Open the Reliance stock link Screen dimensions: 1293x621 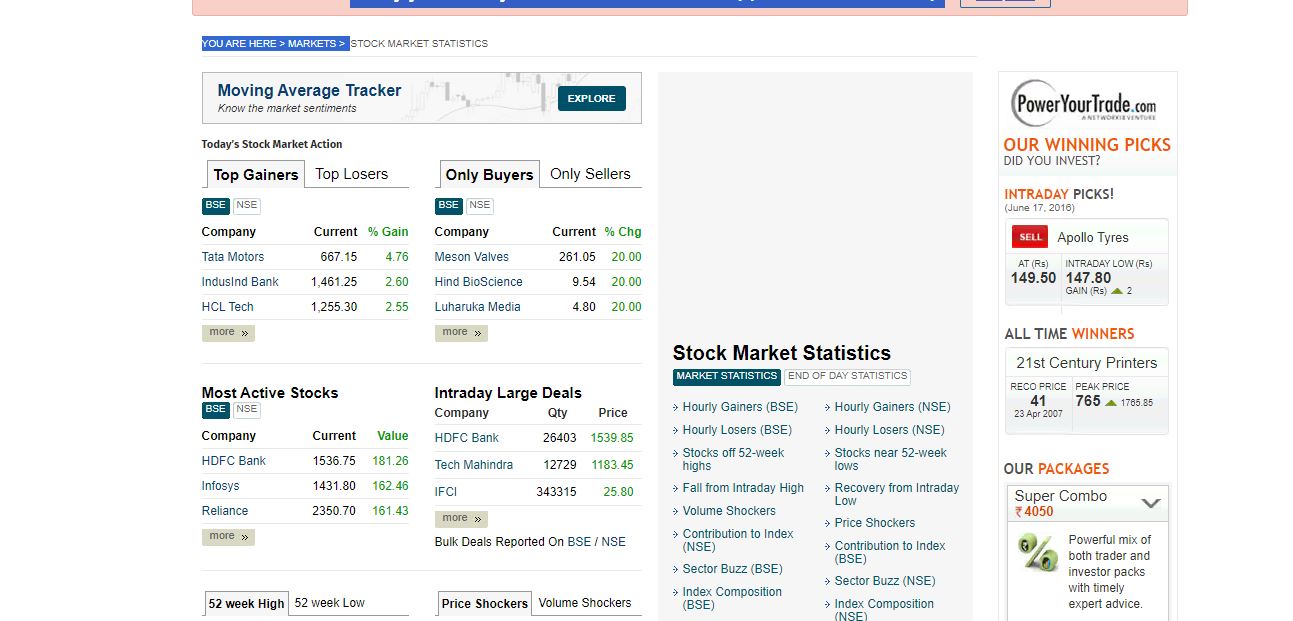click(x=225, y=511)
